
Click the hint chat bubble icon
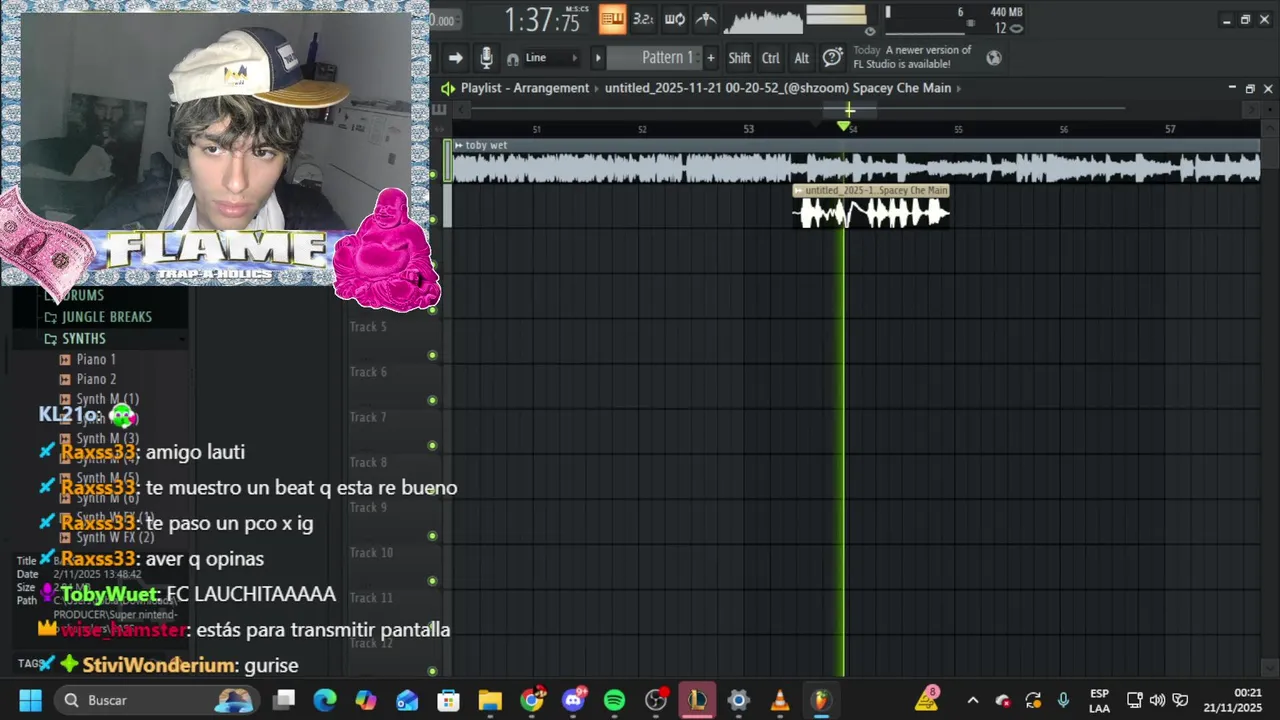click(833, 58)
